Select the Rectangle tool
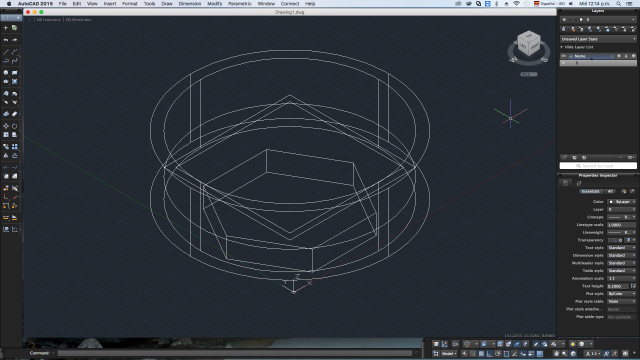 click(15, 73)
